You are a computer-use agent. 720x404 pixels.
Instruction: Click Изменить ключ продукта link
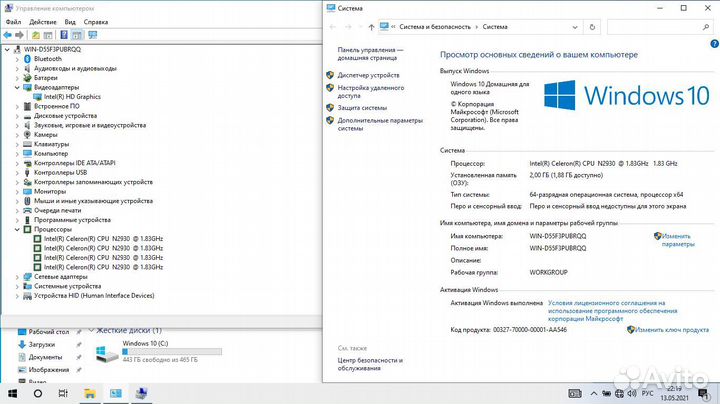tap(671, 330)
